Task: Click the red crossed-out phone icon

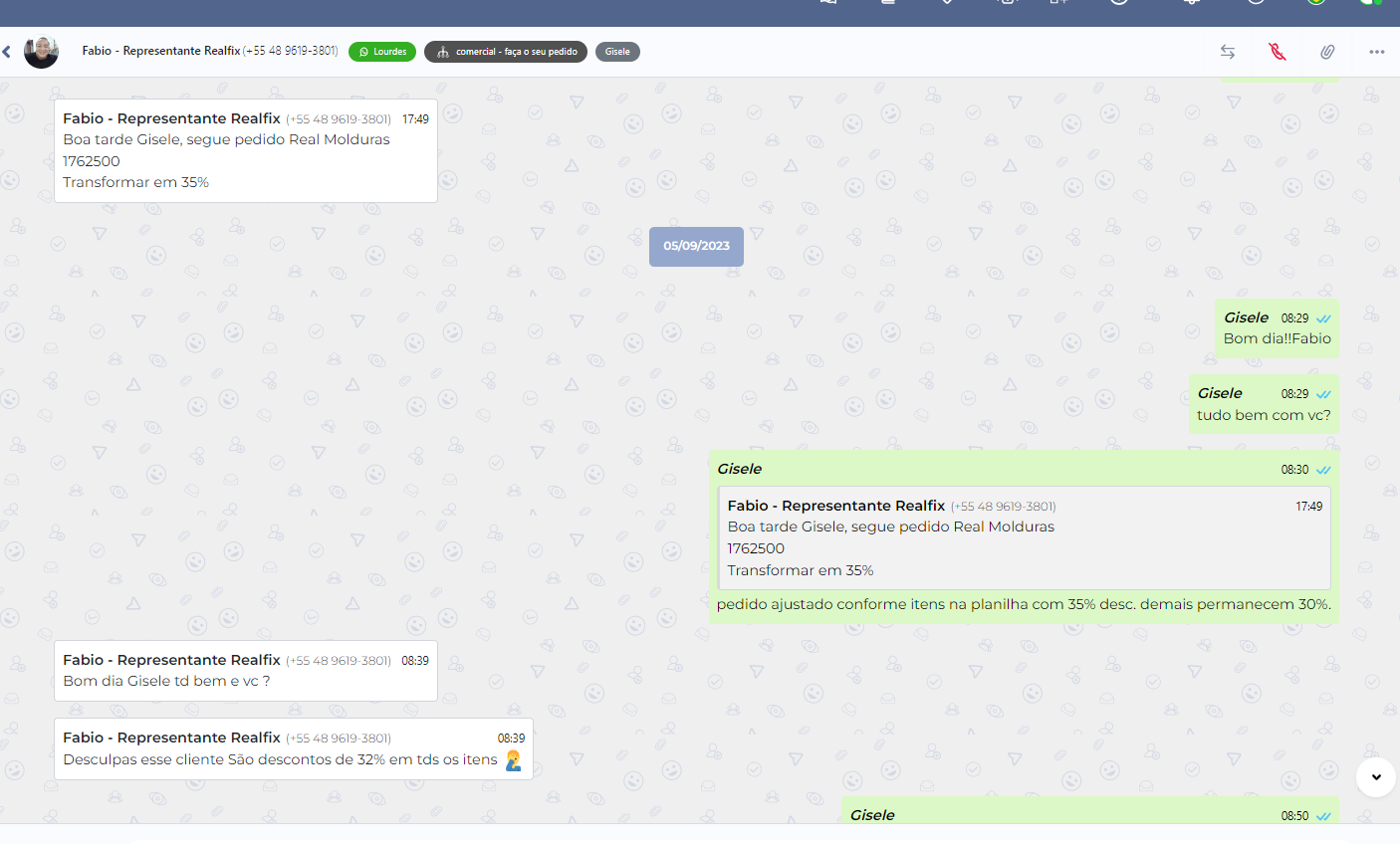Action: tap(1278, 52)
